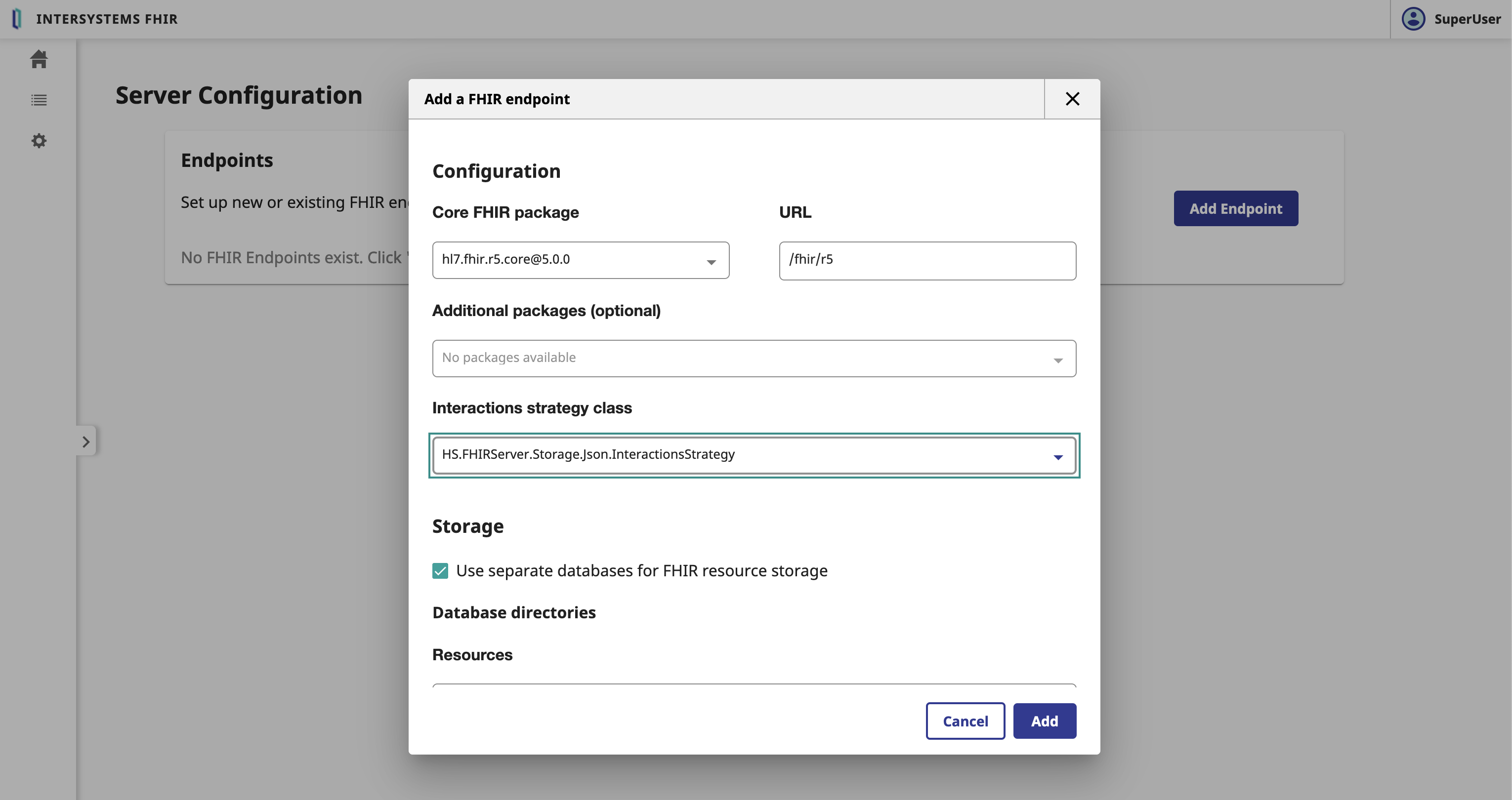Click the Storage section heading
Screen dimensions: 1512x800
tap(468, 527)
